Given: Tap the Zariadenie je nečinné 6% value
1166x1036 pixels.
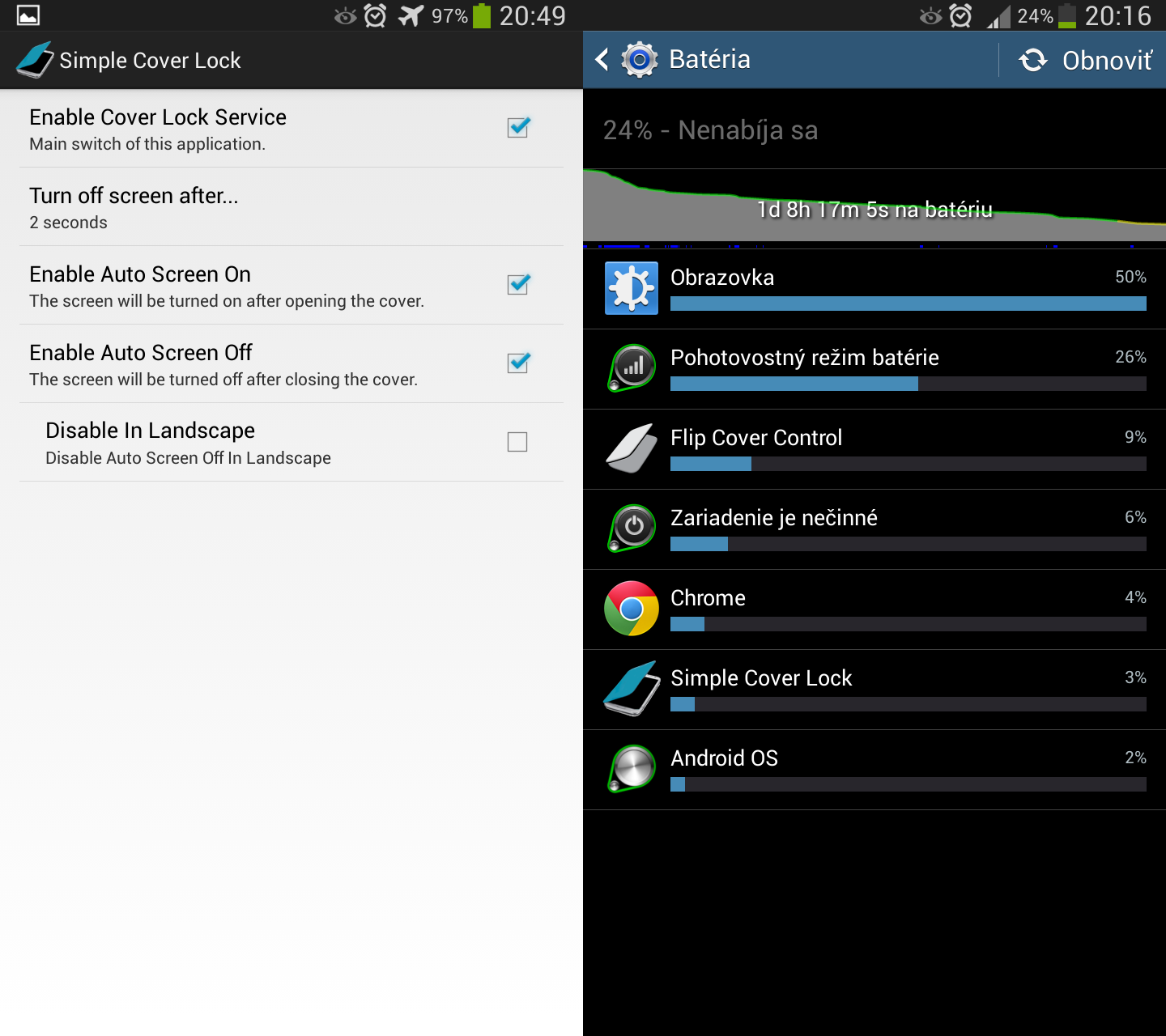Looking at the screenshot, I should (x=1136, y=517).
